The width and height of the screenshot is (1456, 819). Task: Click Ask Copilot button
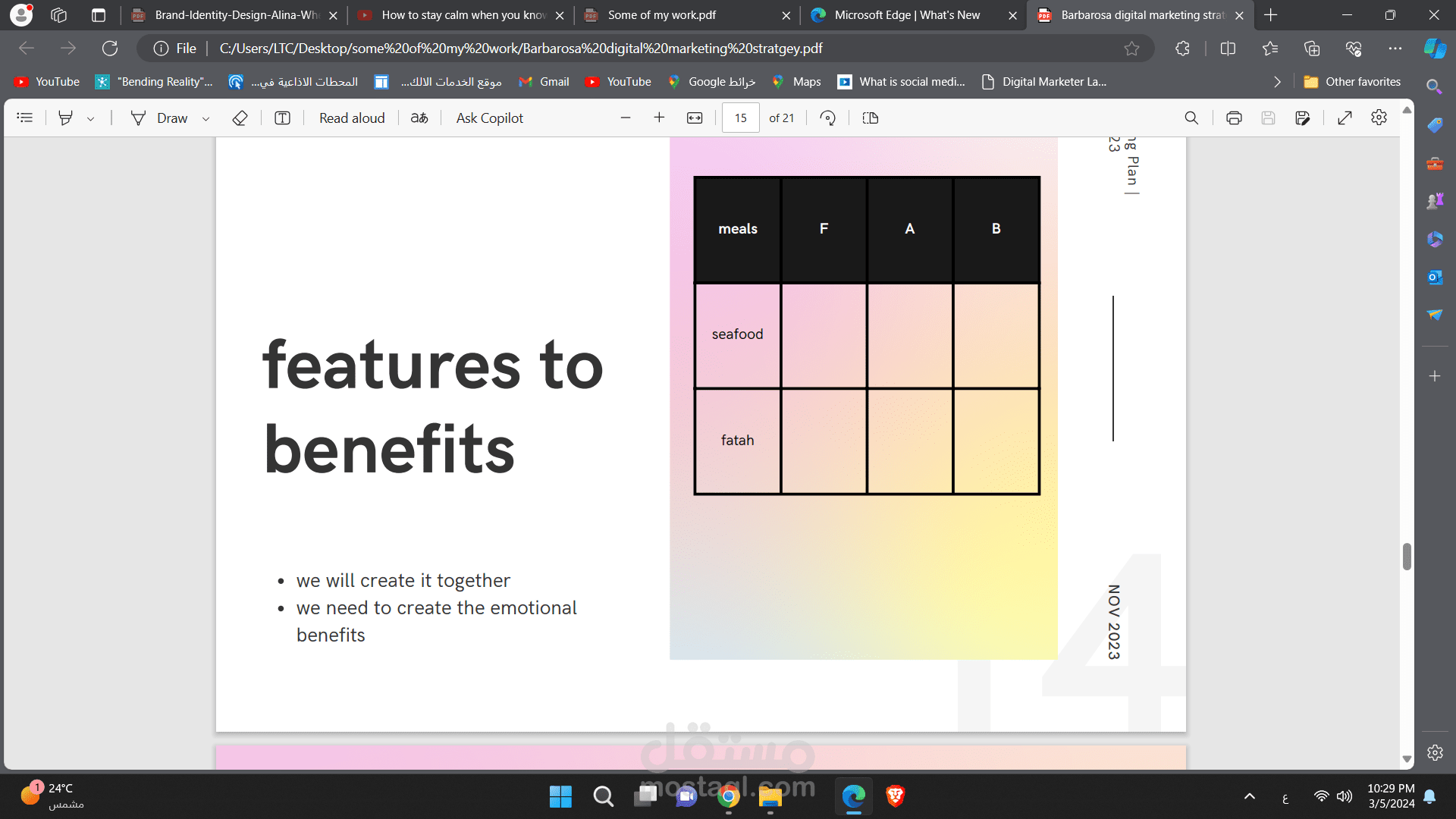pyautogui.click(x=489, y=118)
